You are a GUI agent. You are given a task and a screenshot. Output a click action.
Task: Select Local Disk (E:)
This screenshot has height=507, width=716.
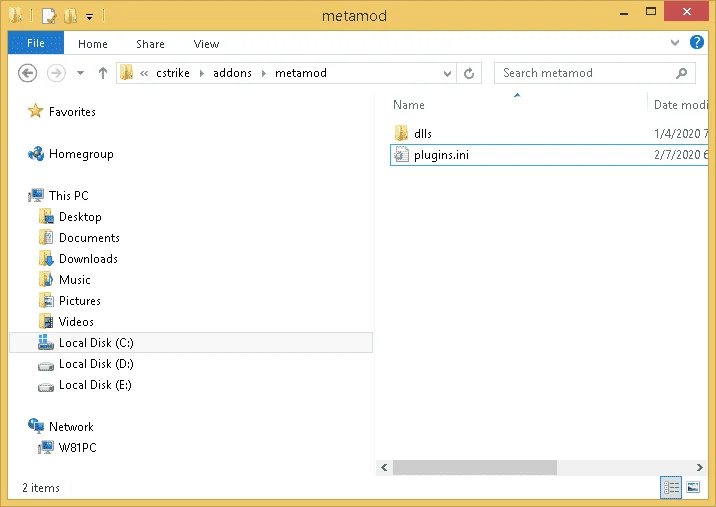coord(95,385)
